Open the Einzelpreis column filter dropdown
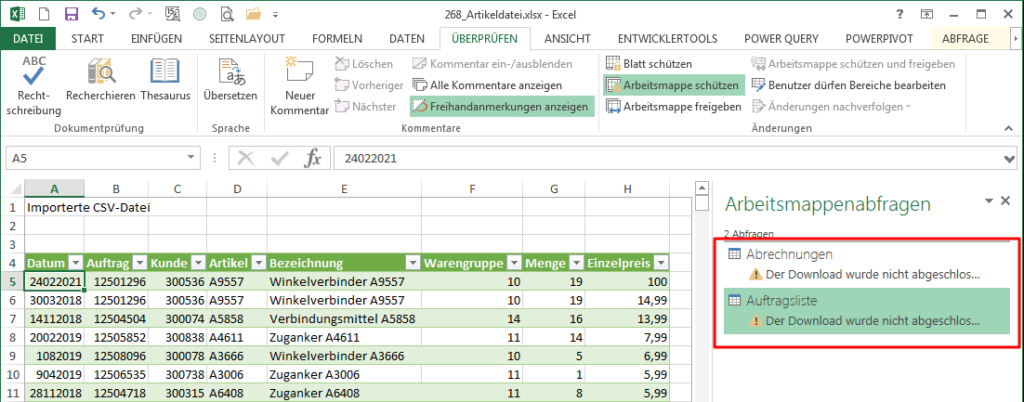The image size is (1024, 402). pos(662,263)
